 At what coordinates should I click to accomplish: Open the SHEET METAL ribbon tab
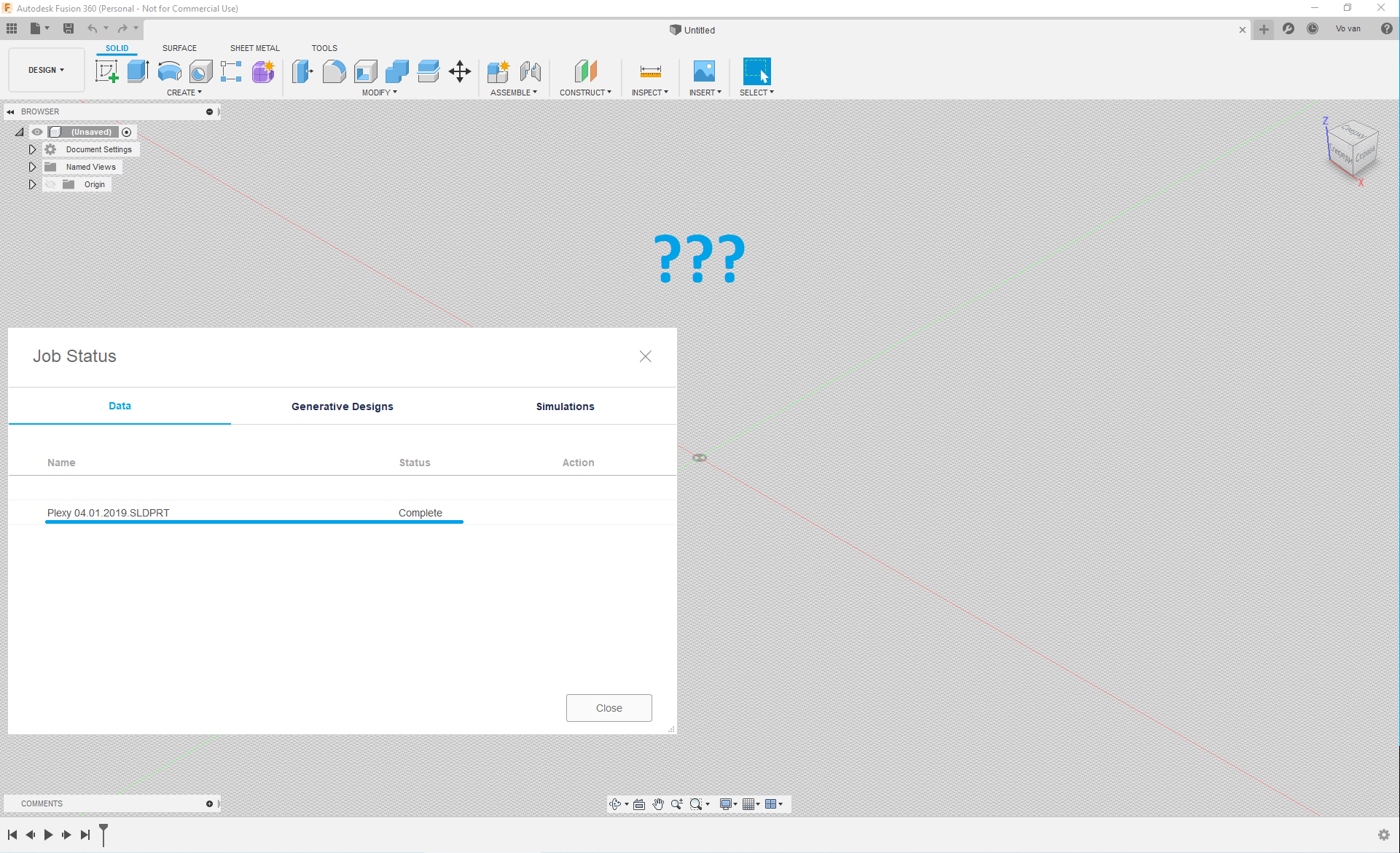tap(254, 48)
